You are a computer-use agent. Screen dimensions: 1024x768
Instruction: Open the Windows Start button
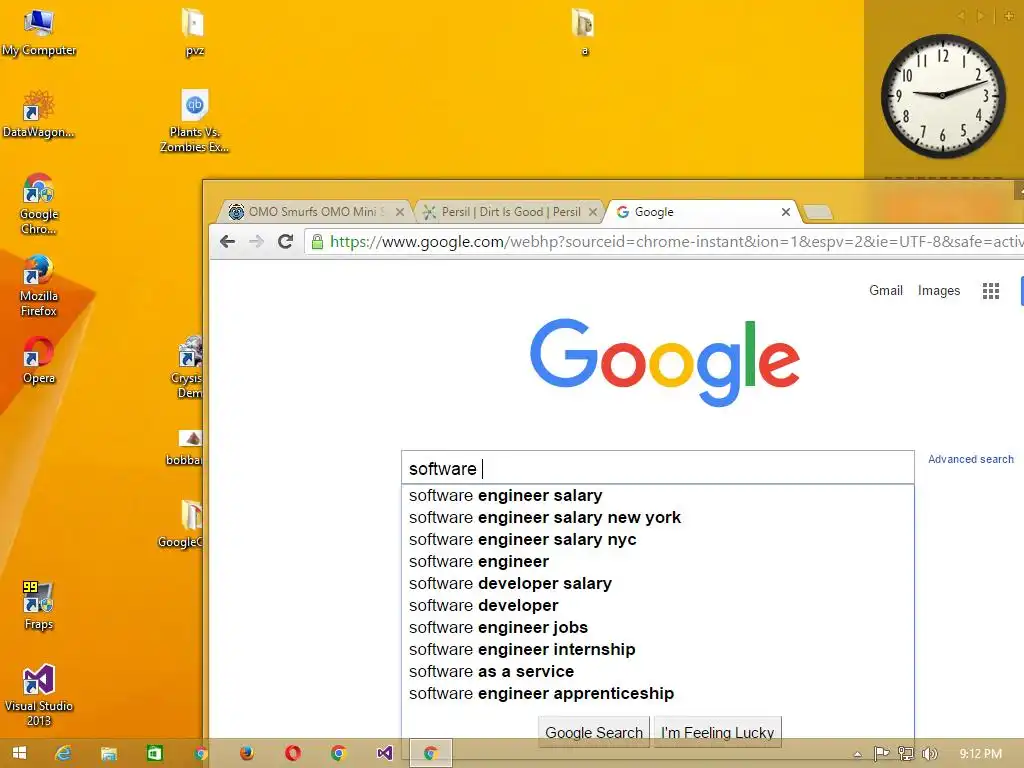tap(19, 753)
